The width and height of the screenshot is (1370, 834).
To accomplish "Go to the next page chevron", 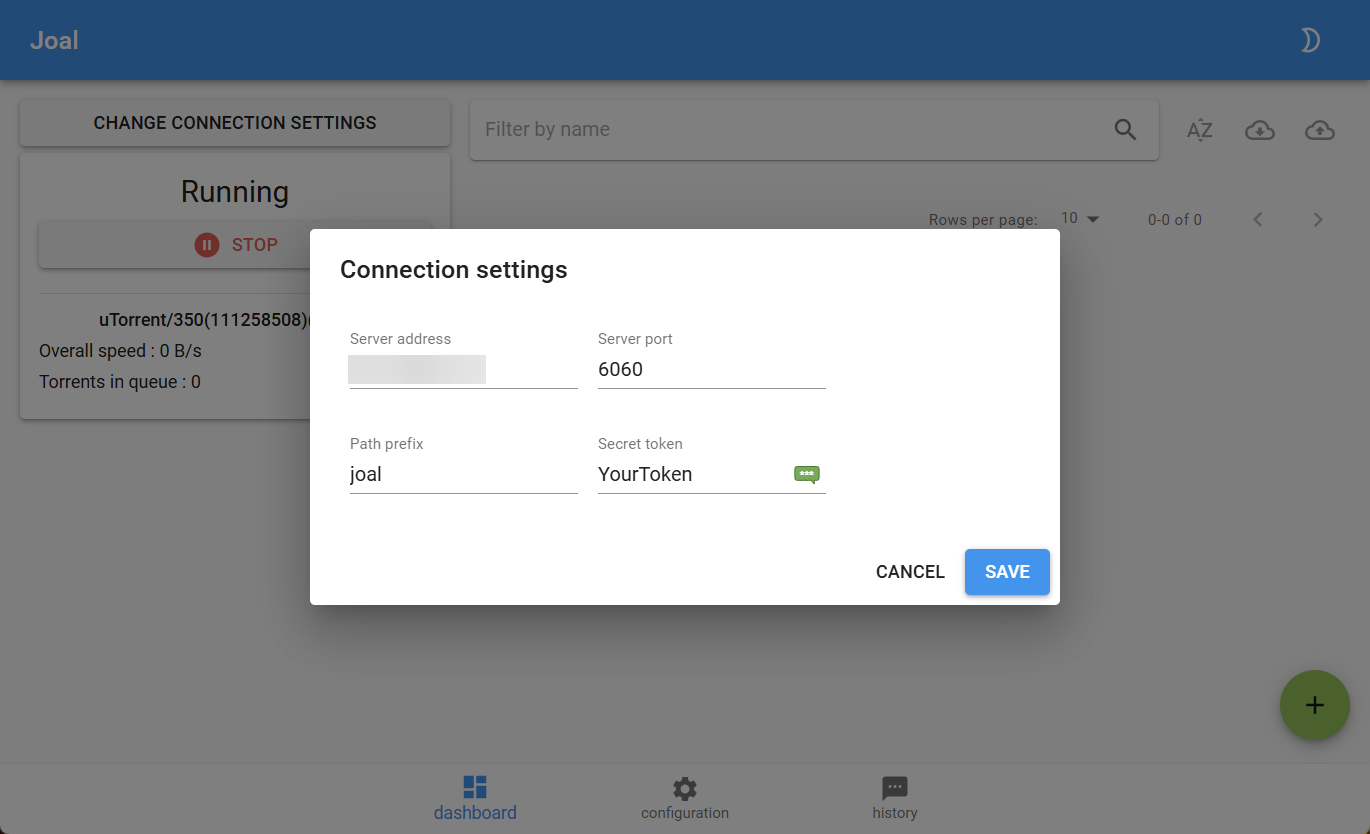I will click(1318, 220).
